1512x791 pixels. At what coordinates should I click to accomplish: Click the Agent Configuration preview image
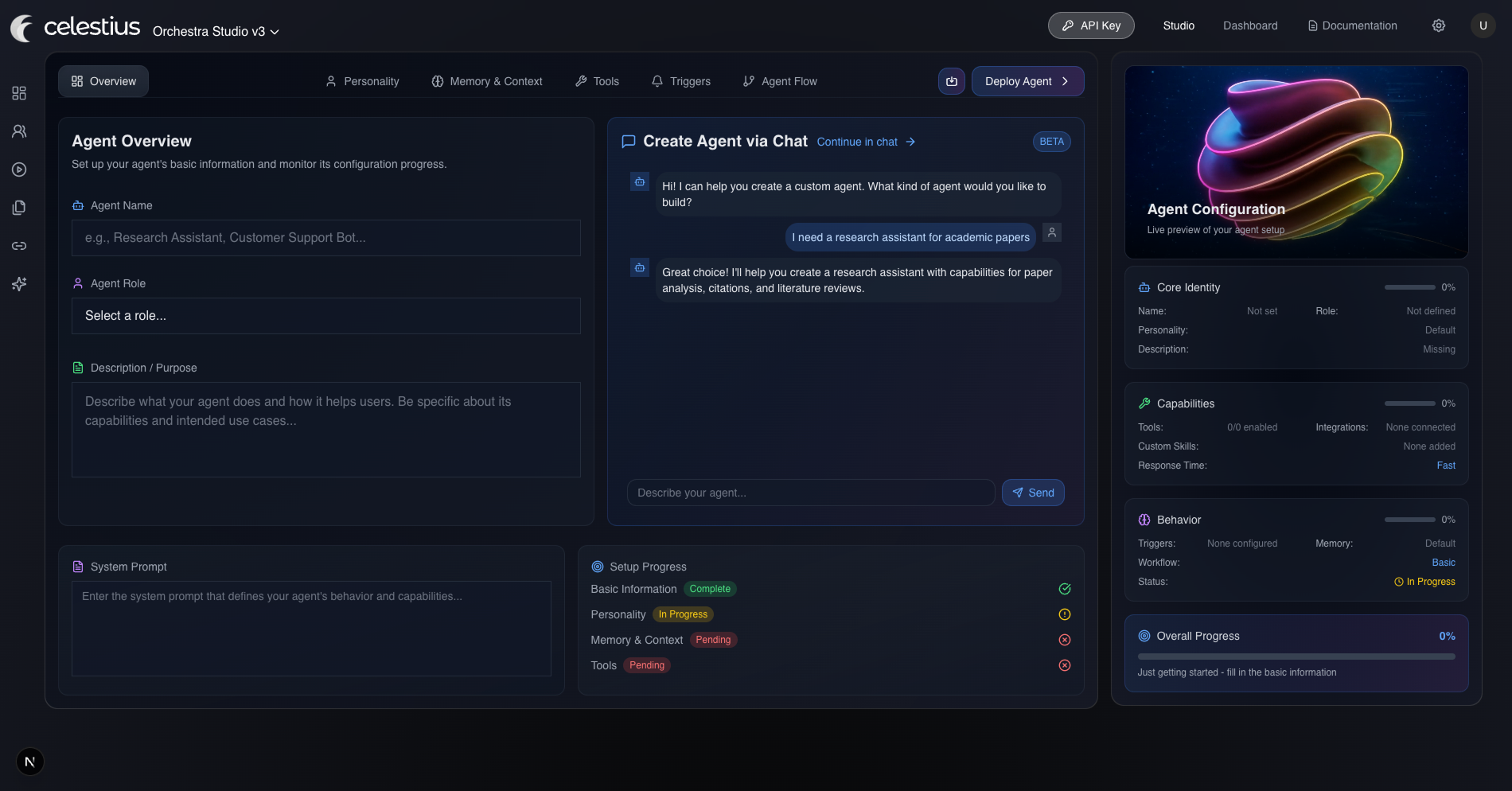[1296, 162]
